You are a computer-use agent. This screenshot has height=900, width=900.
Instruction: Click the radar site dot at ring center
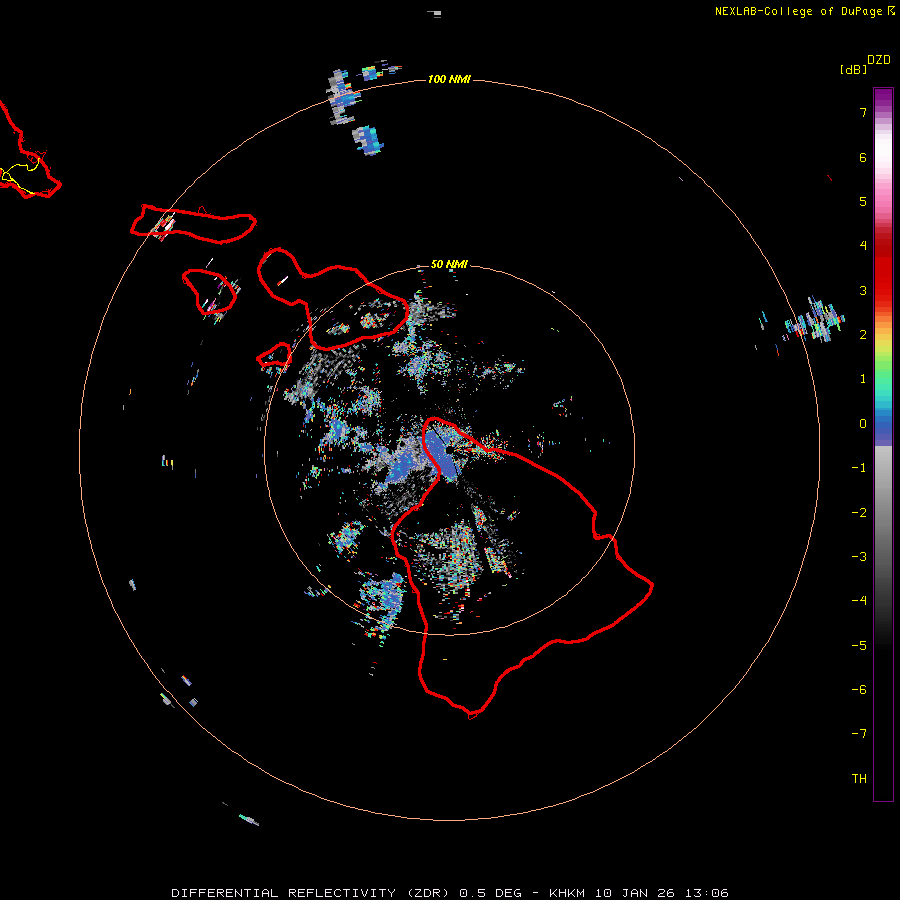click(449, 450)
